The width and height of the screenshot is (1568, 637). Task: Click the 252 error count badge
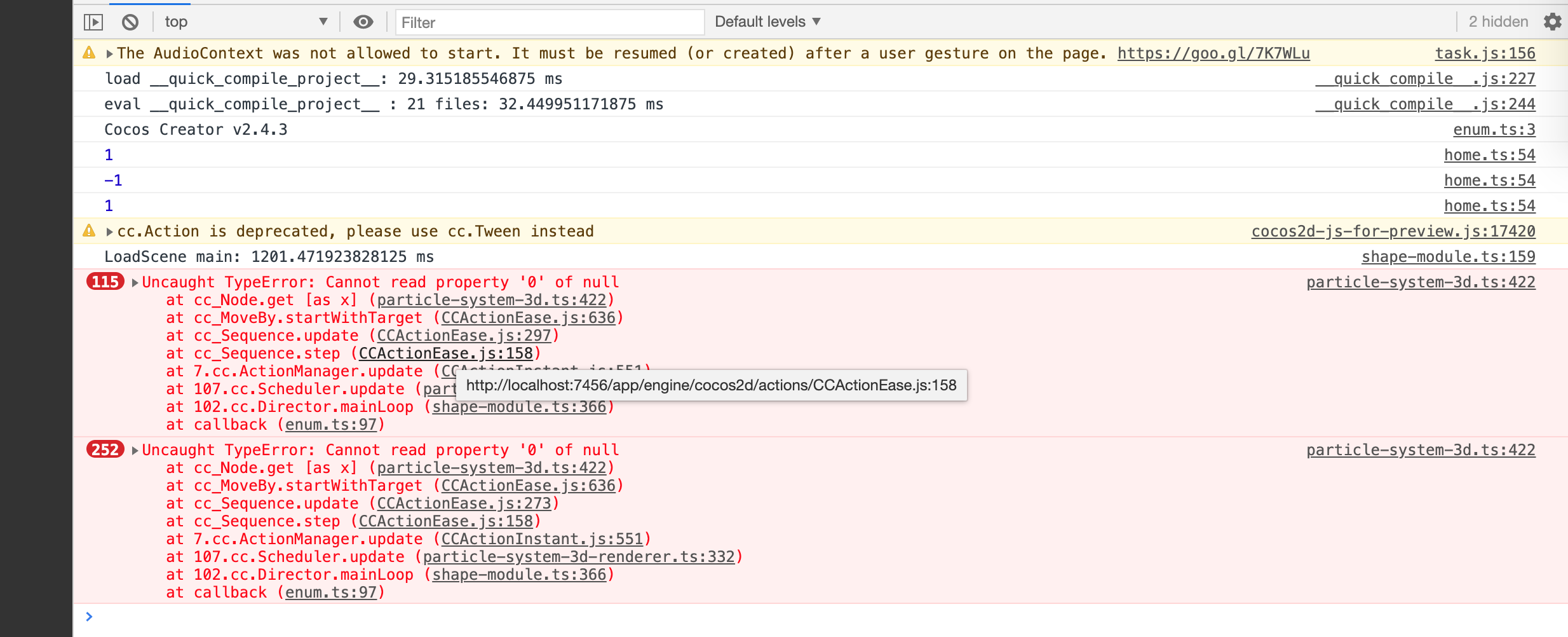tap(105, 449)
